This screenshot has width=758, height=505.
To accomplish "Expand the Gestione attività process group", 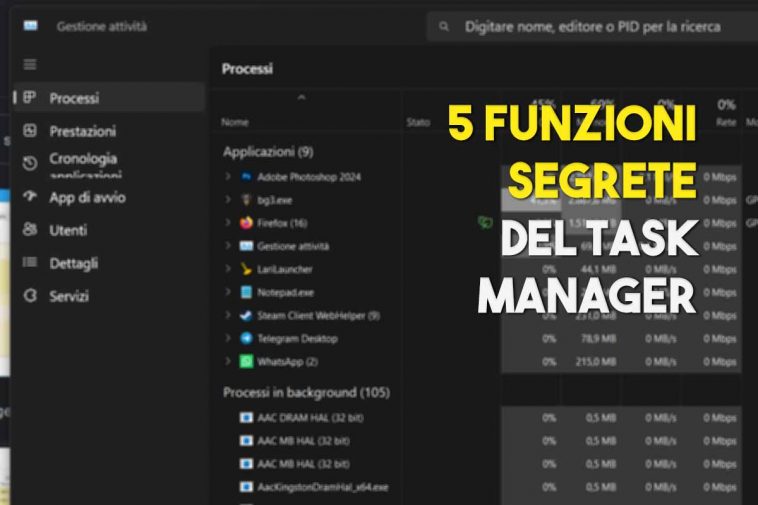I will [x=228, y=245].
